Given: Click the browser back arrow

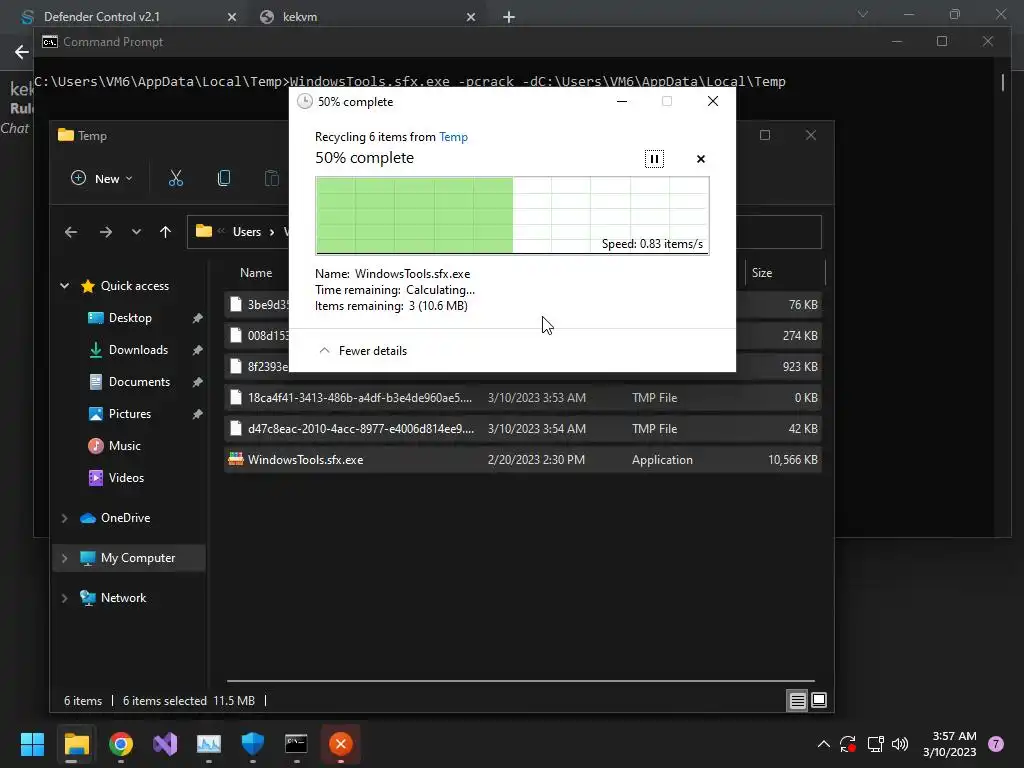Looking at the screenshot, I should 22,52.
